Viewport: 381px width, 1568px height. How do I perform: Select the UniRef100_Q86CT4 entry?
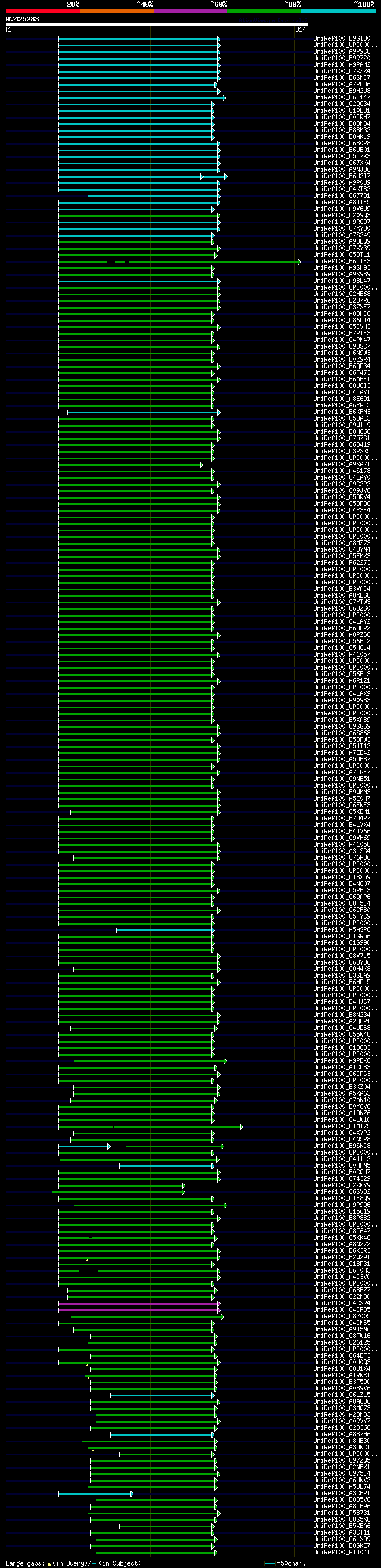(342, 321)
